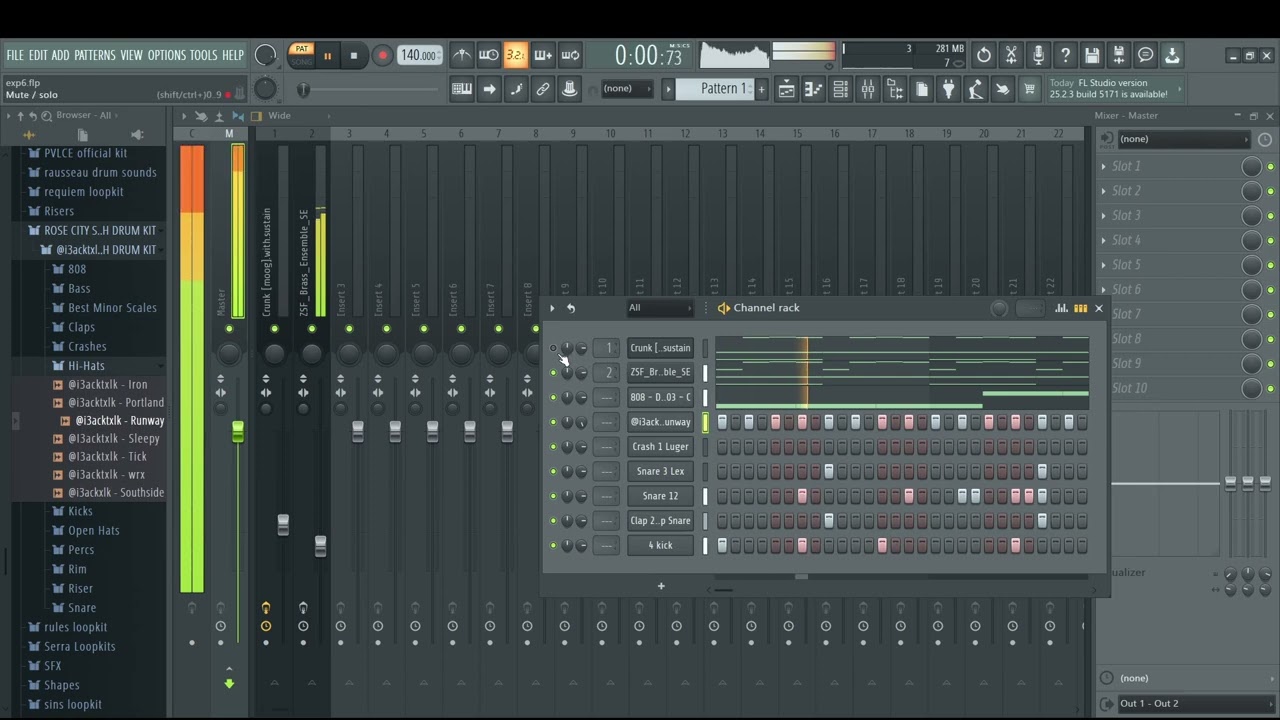
Task: Click the Clap 2..p Snare channel button
Action: click(x=660, y=520)
